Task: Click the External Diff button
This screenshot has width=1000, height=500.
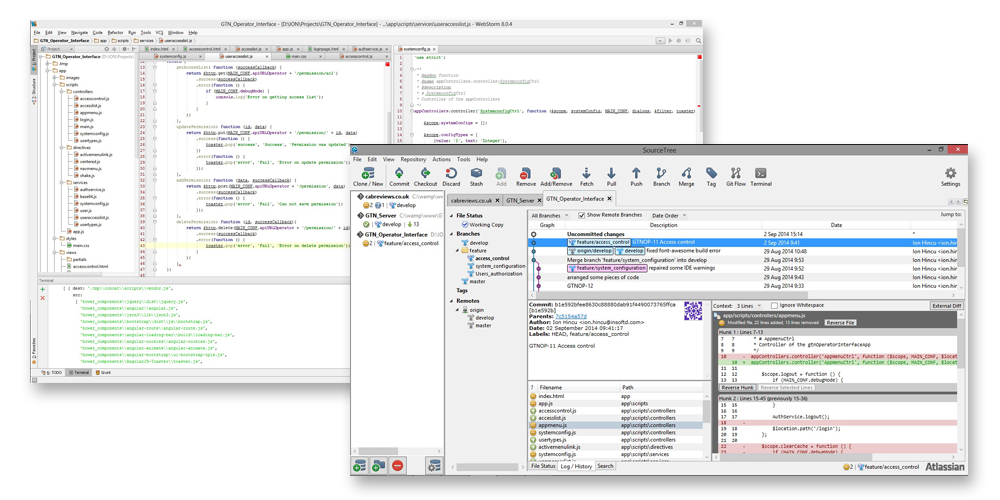Action: pos(946,306)
